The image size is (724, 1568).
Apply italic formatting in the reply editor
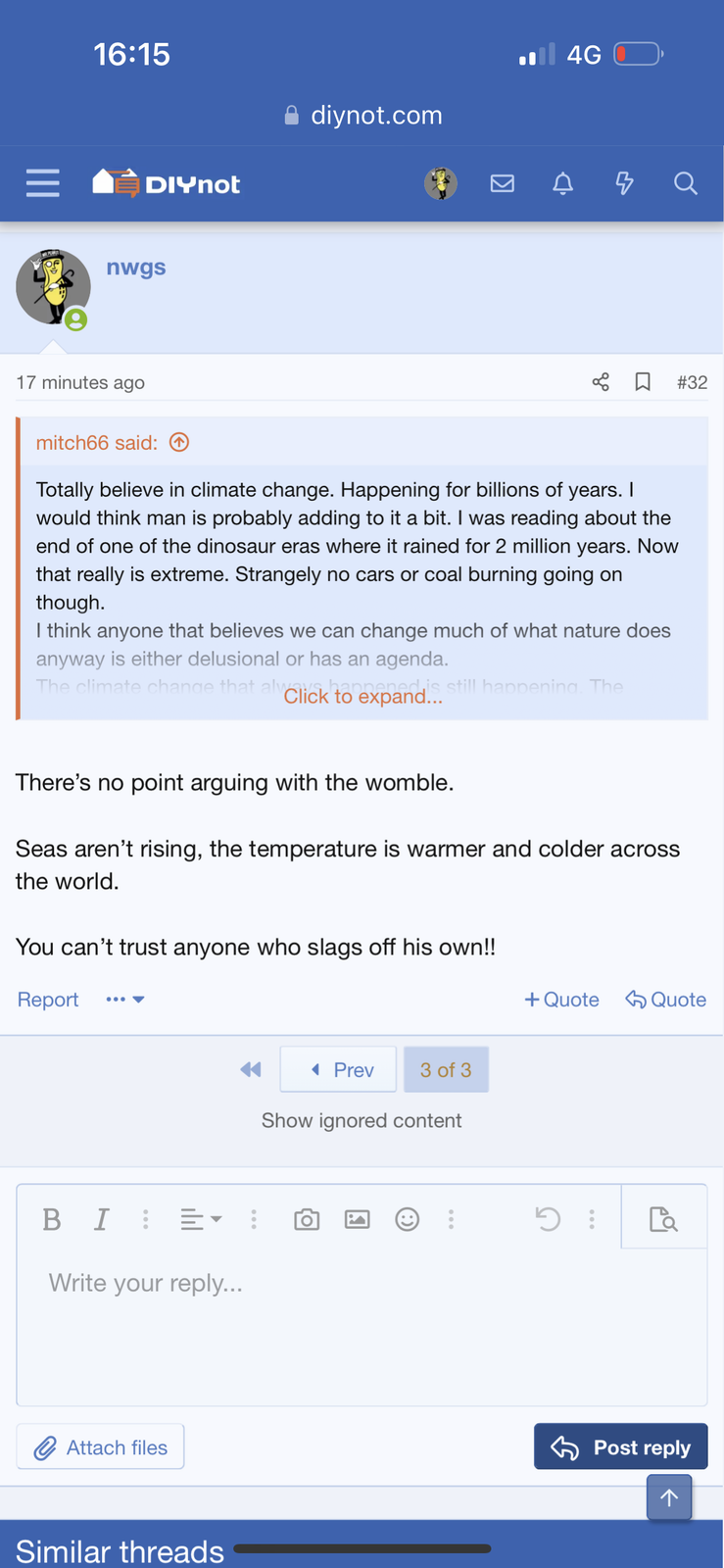(101, 1218)
